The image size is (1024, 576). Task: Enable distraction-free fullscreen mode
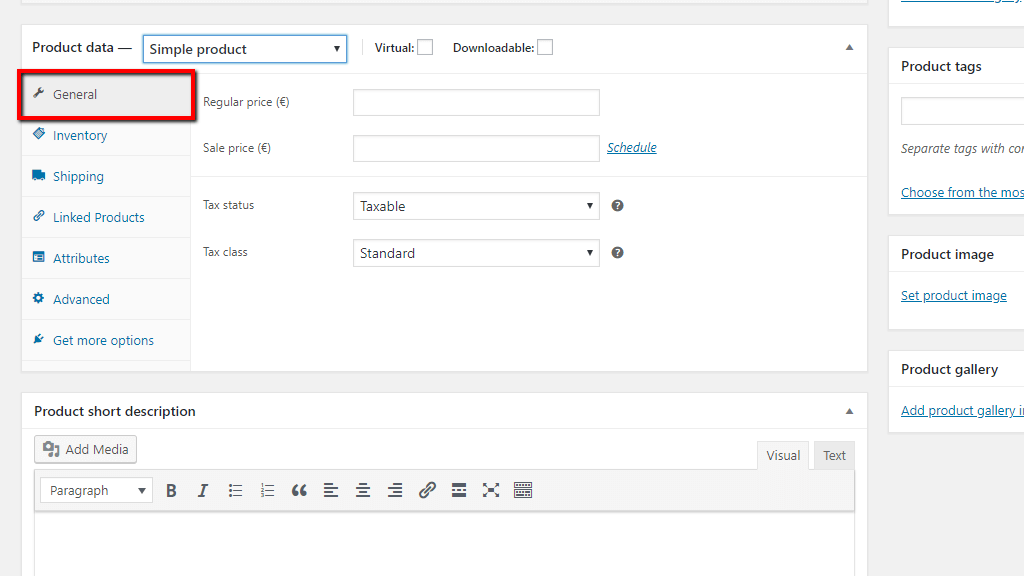click(491, 490)
